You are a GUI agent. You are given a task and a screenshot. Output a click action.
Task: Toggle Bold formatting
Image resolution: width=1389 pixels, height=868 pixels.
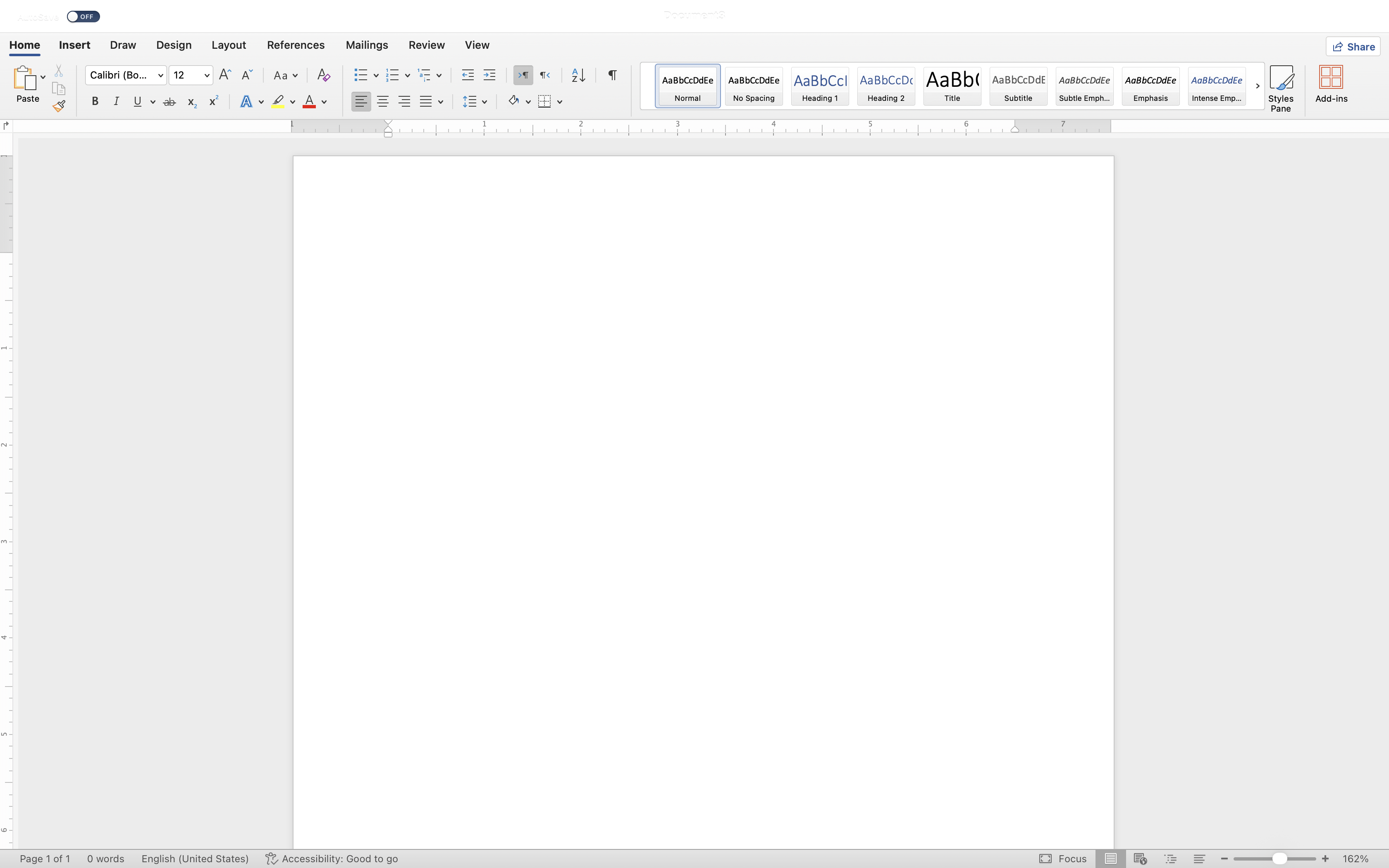(x=95, y=102)
